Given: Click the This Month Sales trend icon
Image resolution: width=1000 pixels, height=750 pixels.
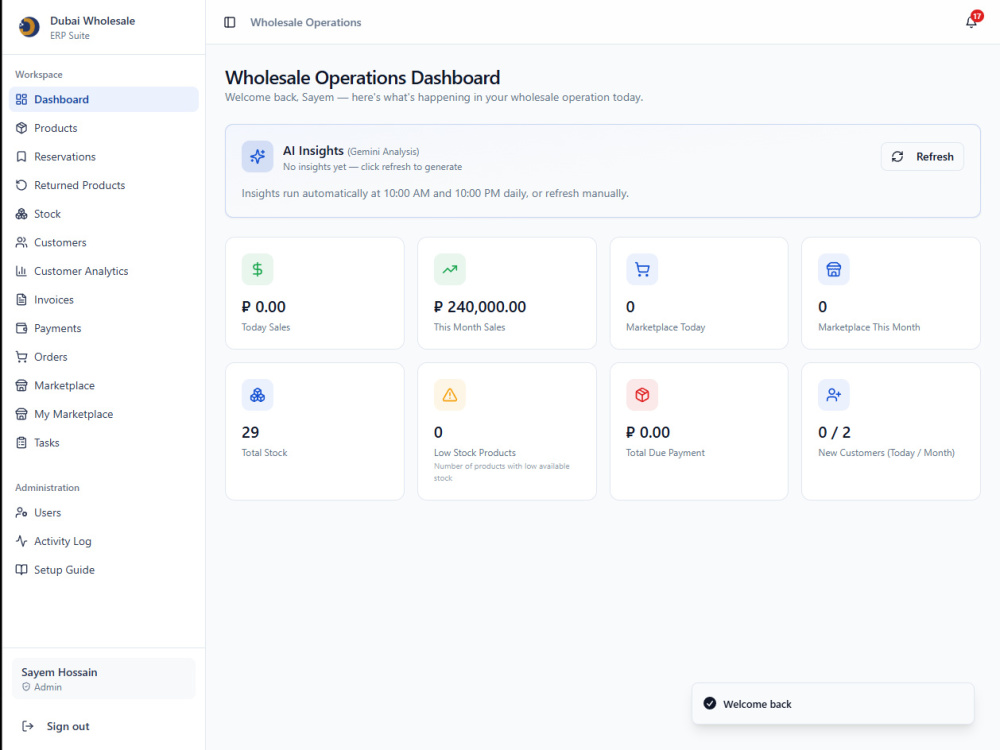Looking at the screenshot, I should (450, 269).
